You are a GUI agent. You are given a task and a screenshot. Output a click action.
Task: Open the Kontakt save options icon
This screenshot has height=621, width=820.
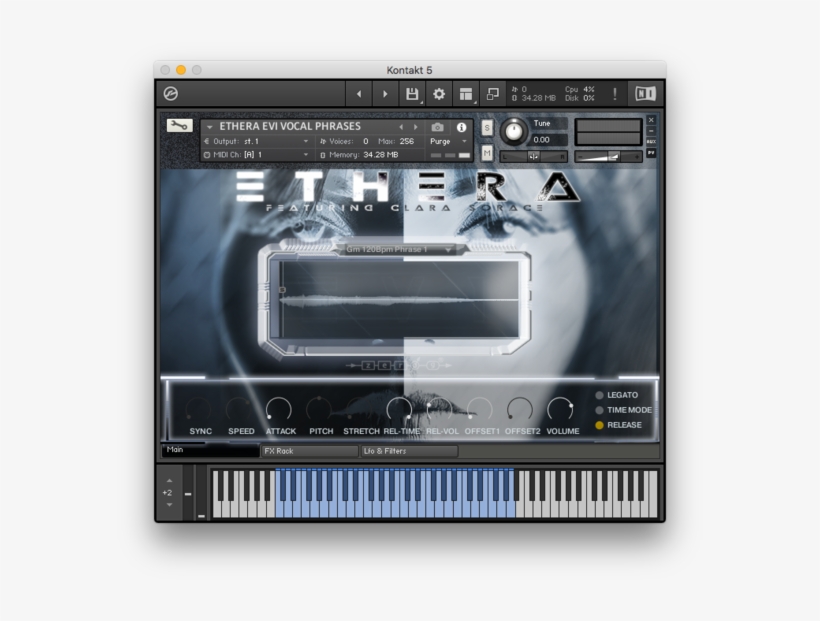tap(413, 92)
